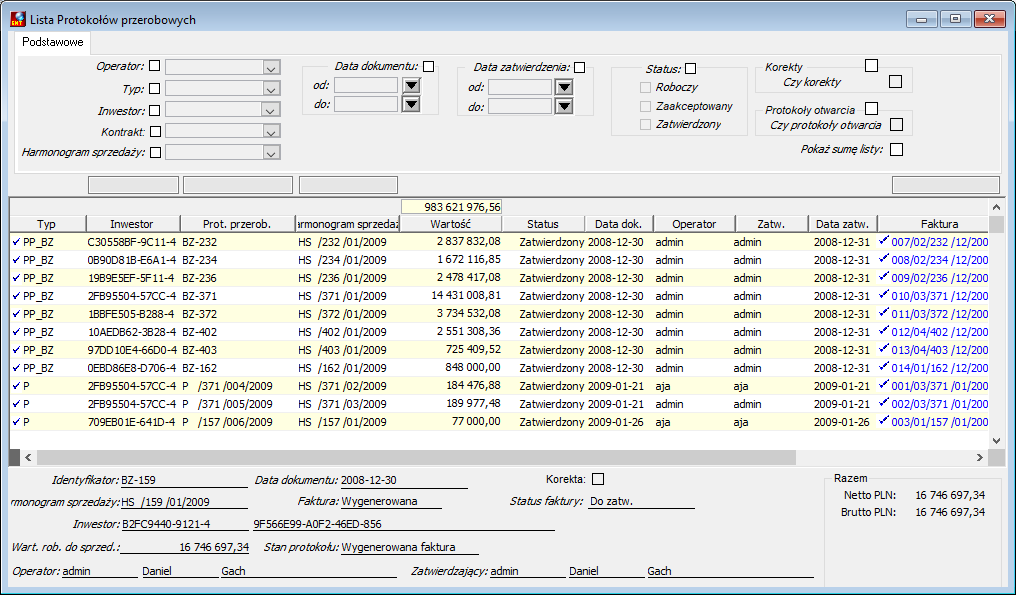Screen dimensions: 1016x596
Task: Sort by the Status column header
Action: pos(543,224)
